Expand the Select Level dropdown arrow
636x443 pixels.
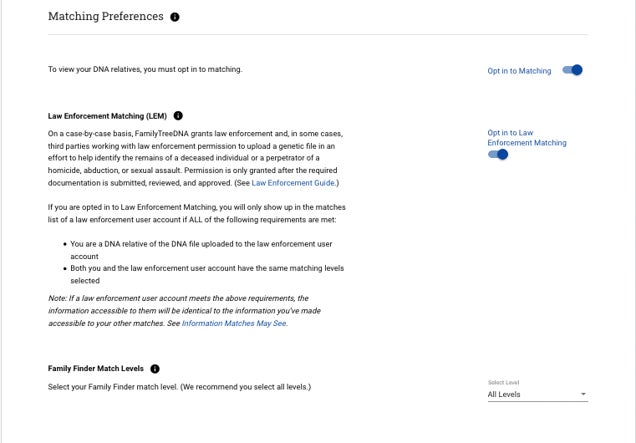pos(583,394)
